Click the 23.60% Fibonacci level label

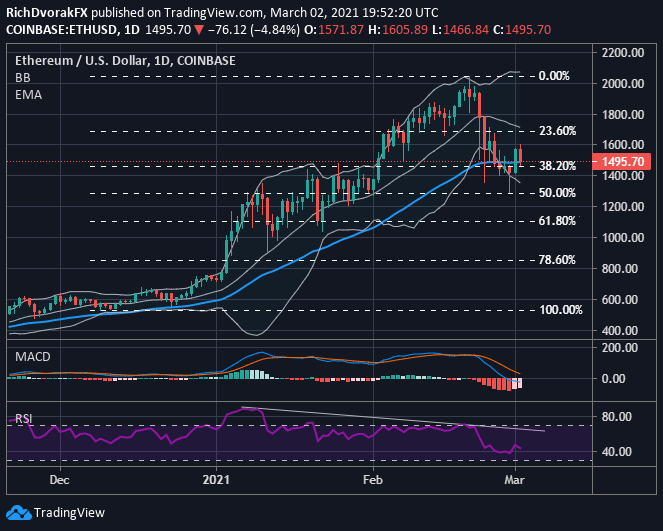pyautogui.click(x=558, y=131)
